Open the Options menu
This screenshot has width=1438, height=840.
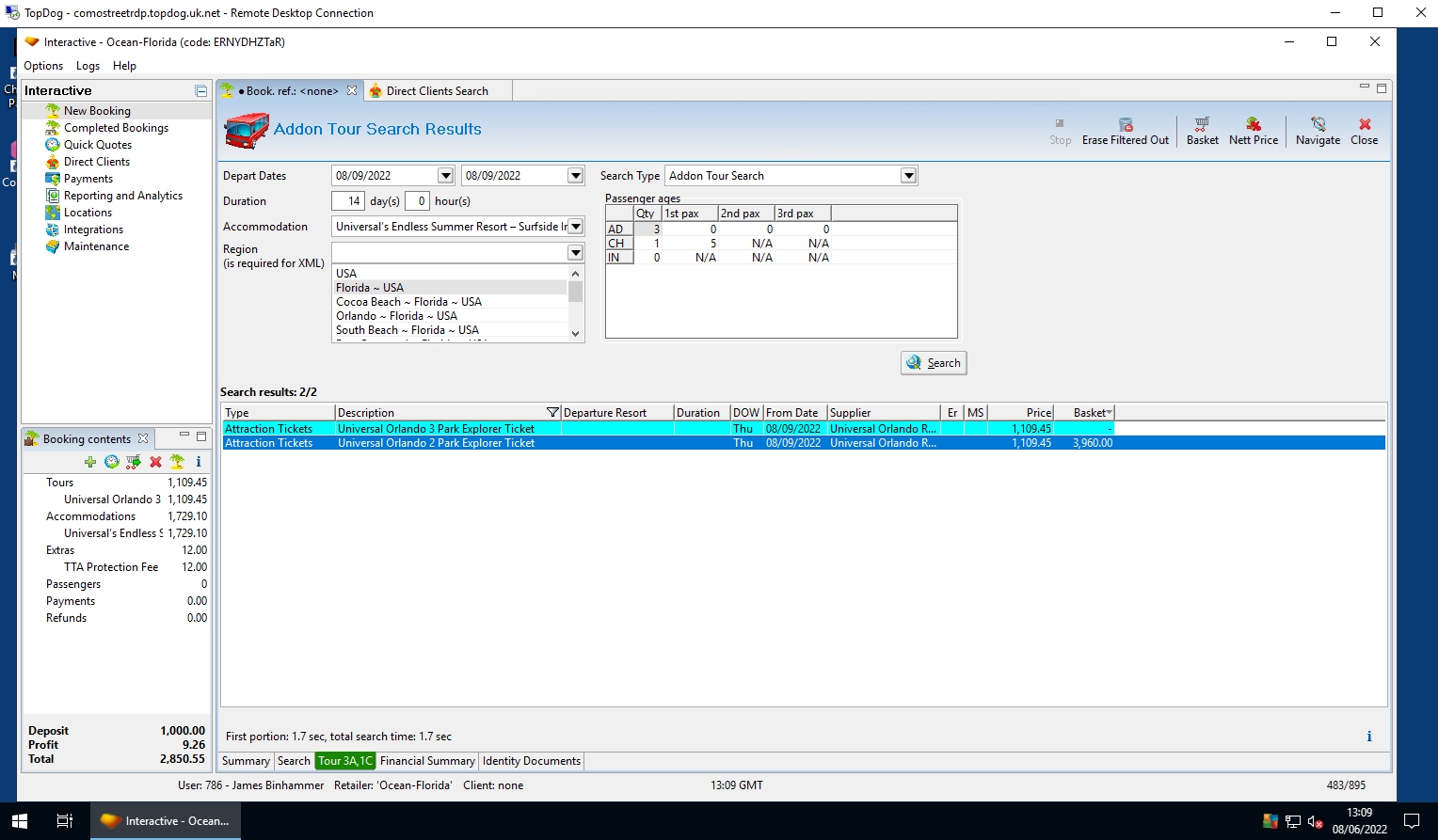tap(43, 66)
